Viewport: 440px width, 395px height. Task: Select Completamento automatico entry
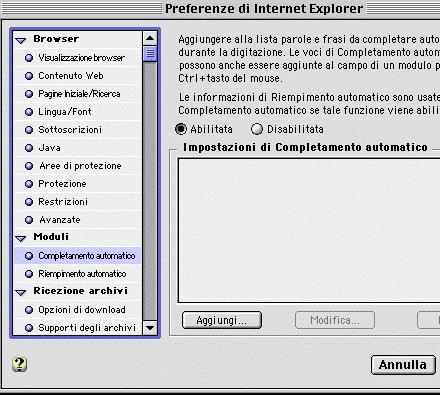coord(78,256)
